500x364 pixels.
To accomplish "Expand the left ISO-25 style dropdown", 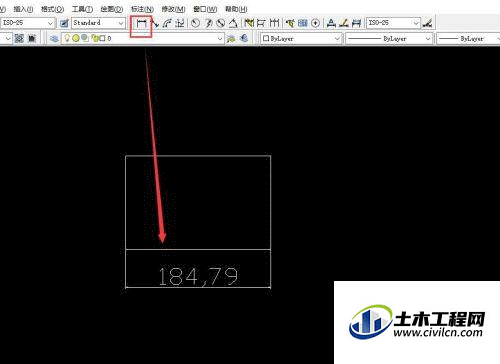I will pyautogui.click(x=50, y=23).
